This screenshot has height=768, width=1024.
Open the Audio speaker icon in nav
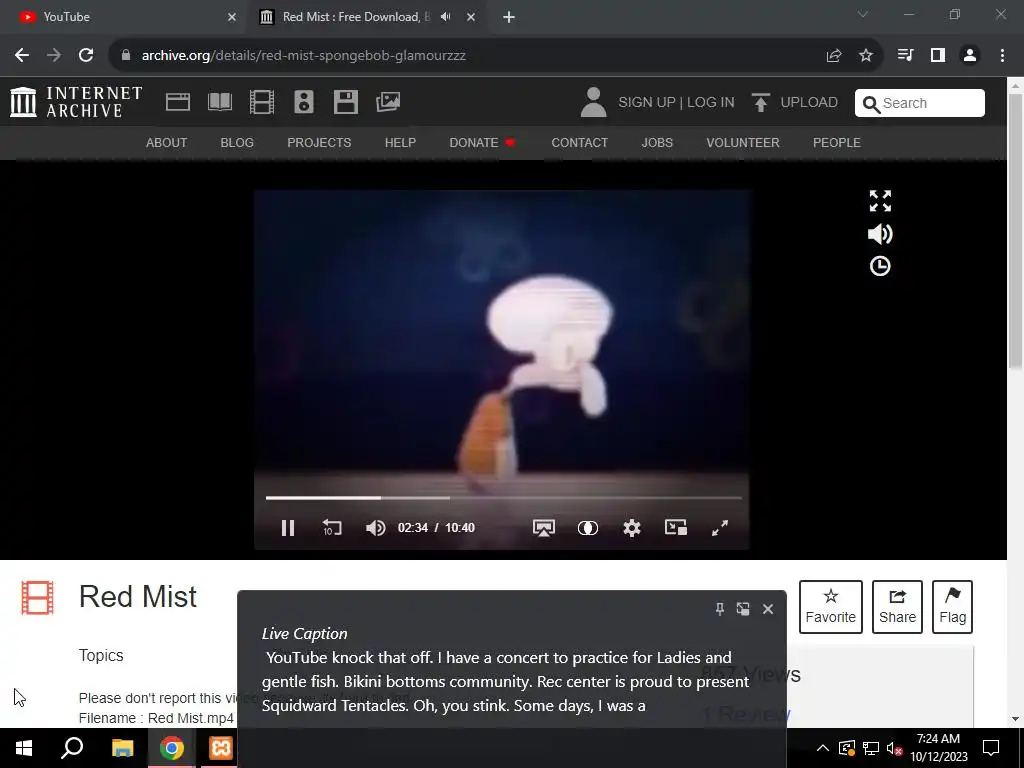(x=304, y=102)
